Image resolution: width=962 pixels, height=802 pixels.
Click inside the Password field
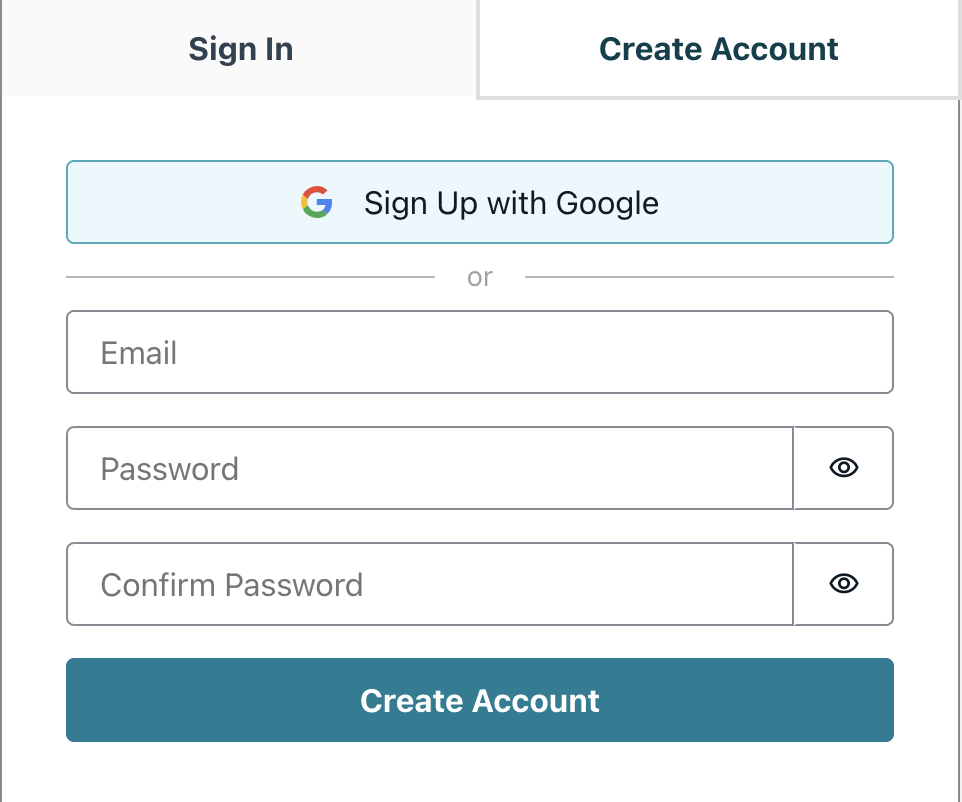point(430,468)
